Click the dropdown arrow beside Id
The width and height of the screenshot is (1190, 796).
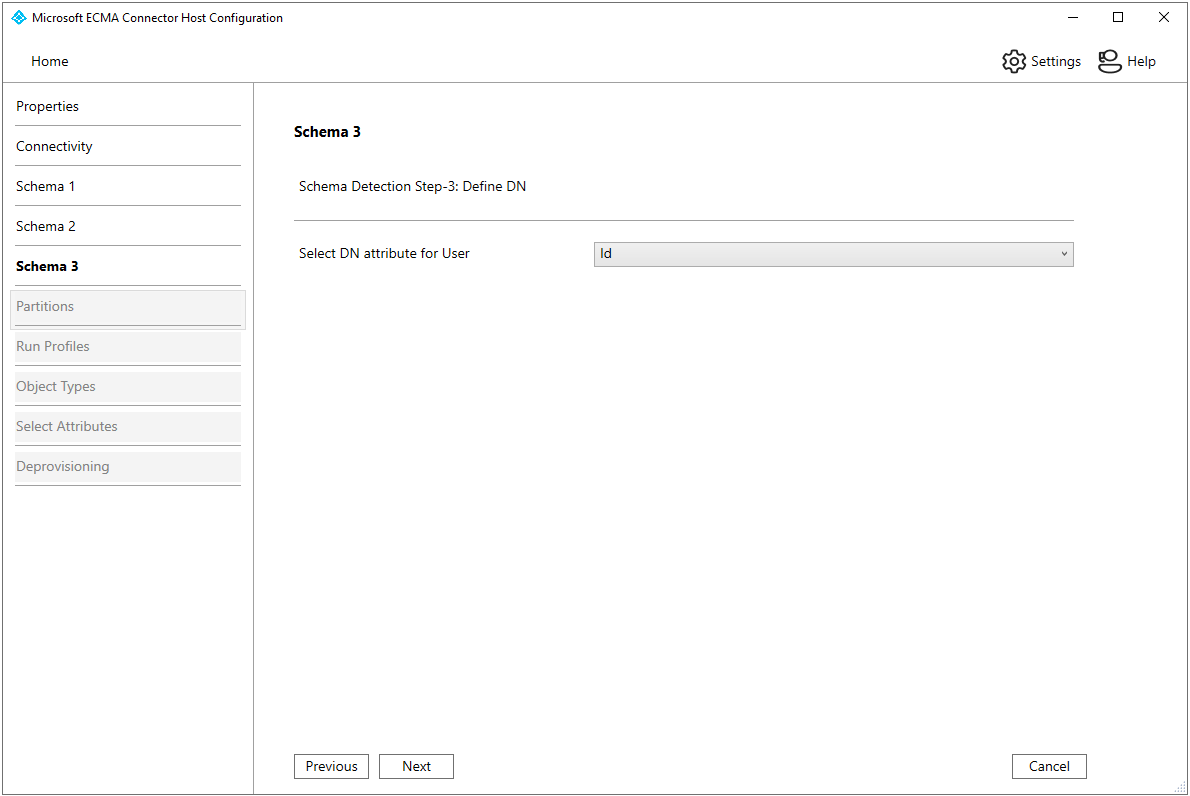1063,254
